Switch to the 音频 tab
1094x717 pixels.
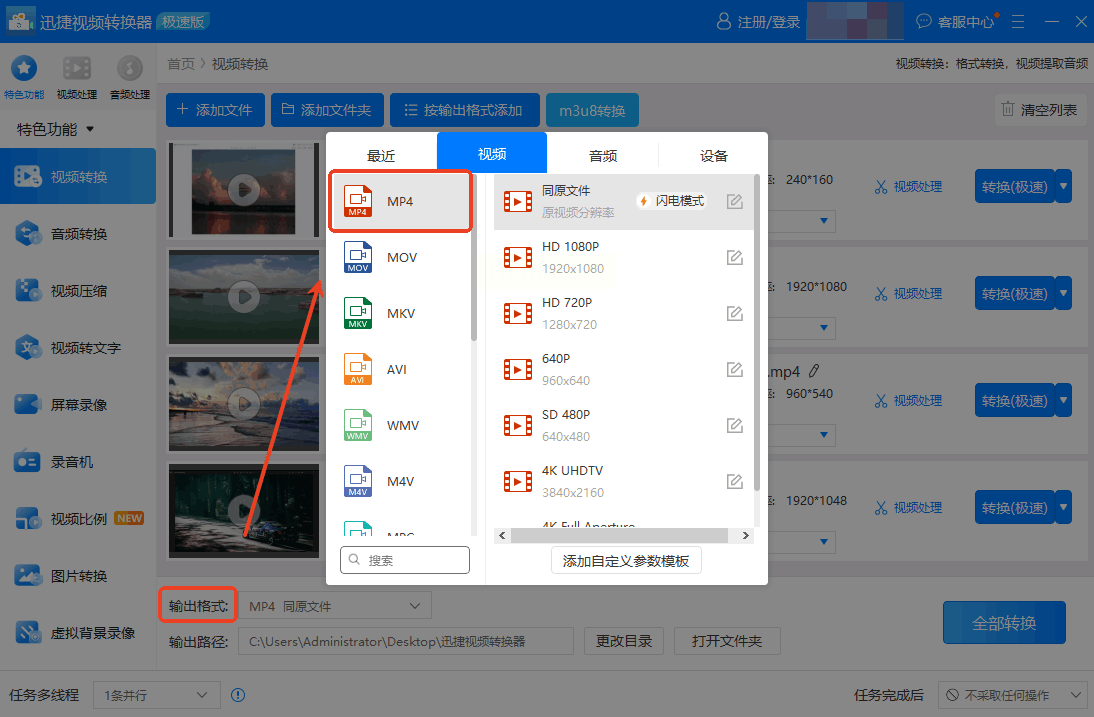(603, 156)
